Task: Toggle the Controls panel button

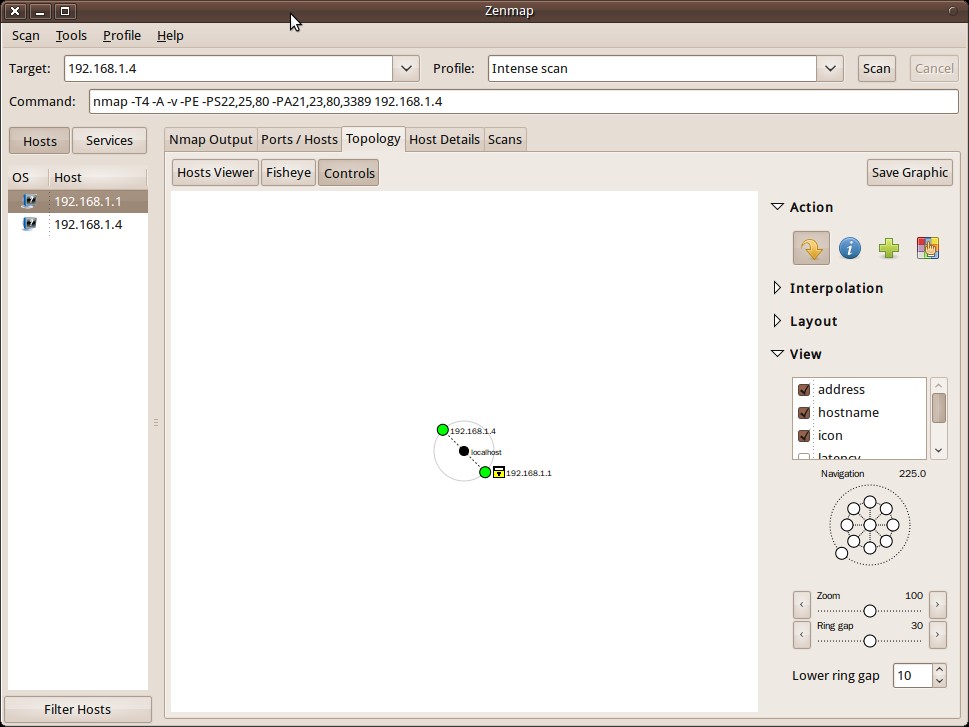Action: (x=349, y=173)
